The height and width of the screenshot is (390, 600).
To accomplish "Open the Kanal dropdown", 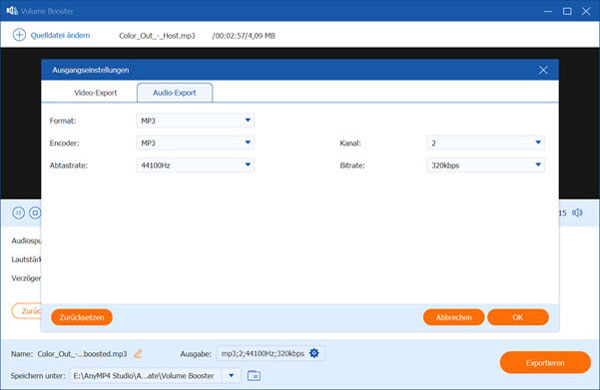I will click(486, 143).
